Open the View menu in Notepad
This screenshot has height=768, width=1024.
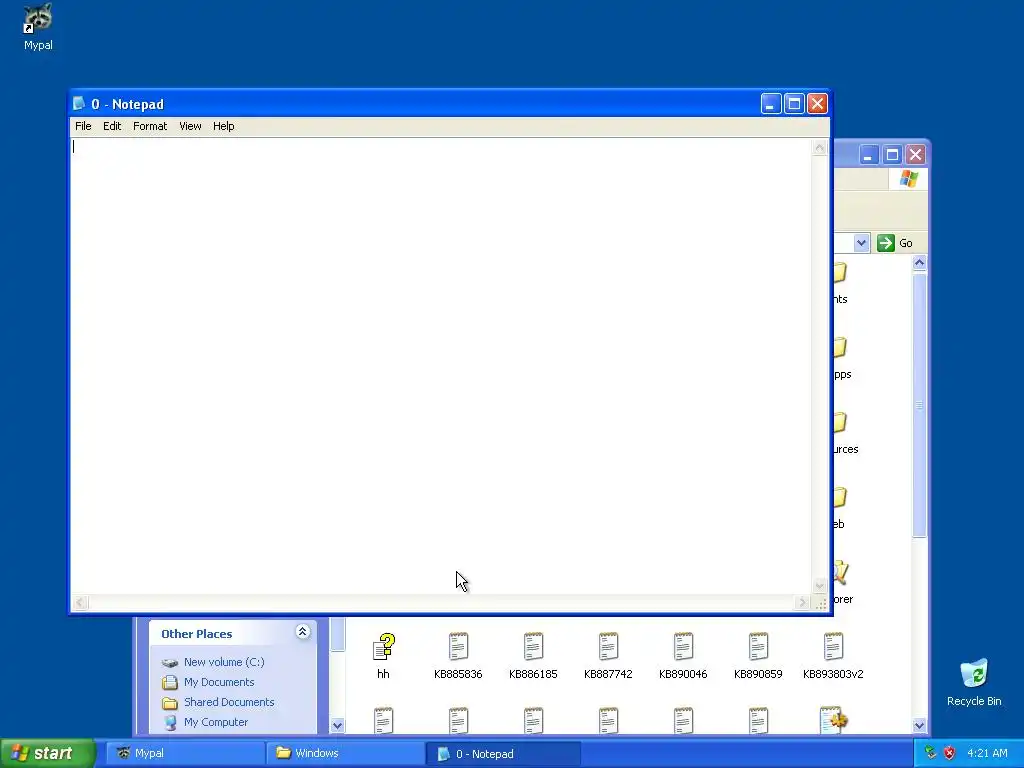point(190,126)
